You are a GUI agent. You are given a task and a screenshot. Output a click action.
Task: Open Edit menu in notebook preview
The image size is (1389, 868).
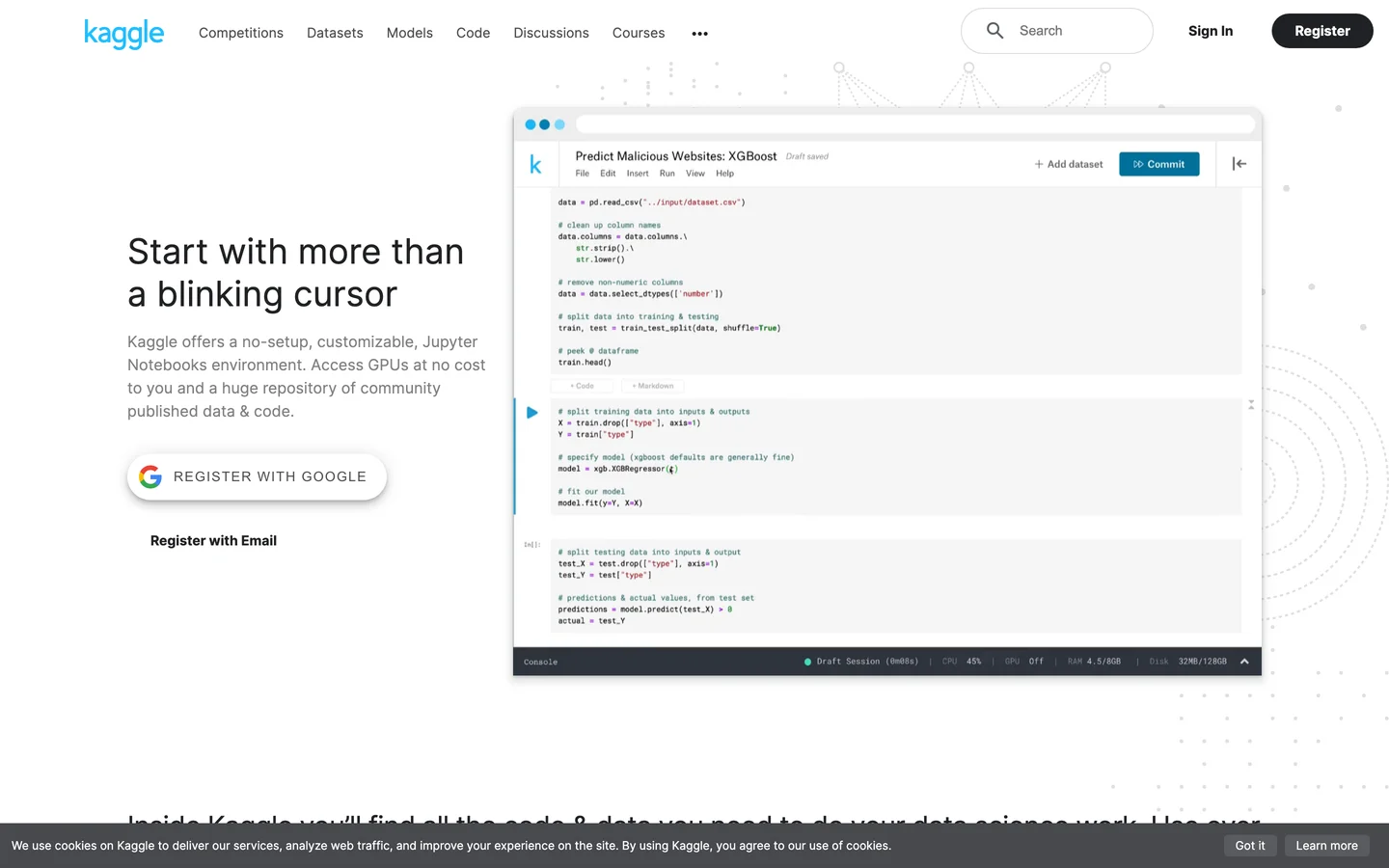(x=608, y=174)
